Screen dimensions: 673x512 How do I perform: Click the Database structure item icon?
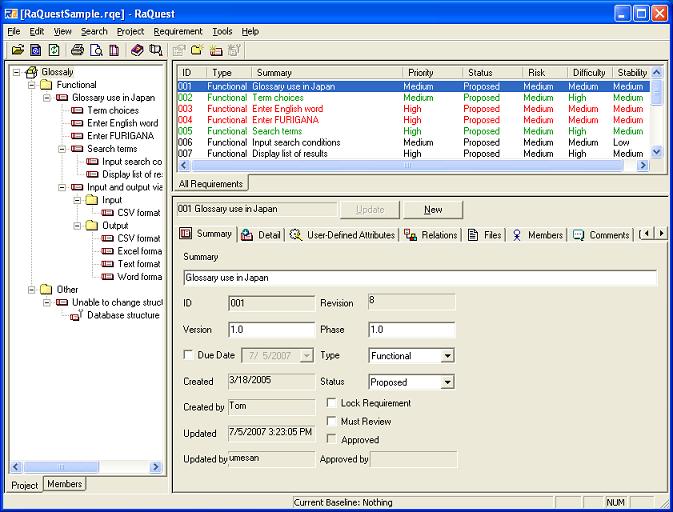pos(76,315)
